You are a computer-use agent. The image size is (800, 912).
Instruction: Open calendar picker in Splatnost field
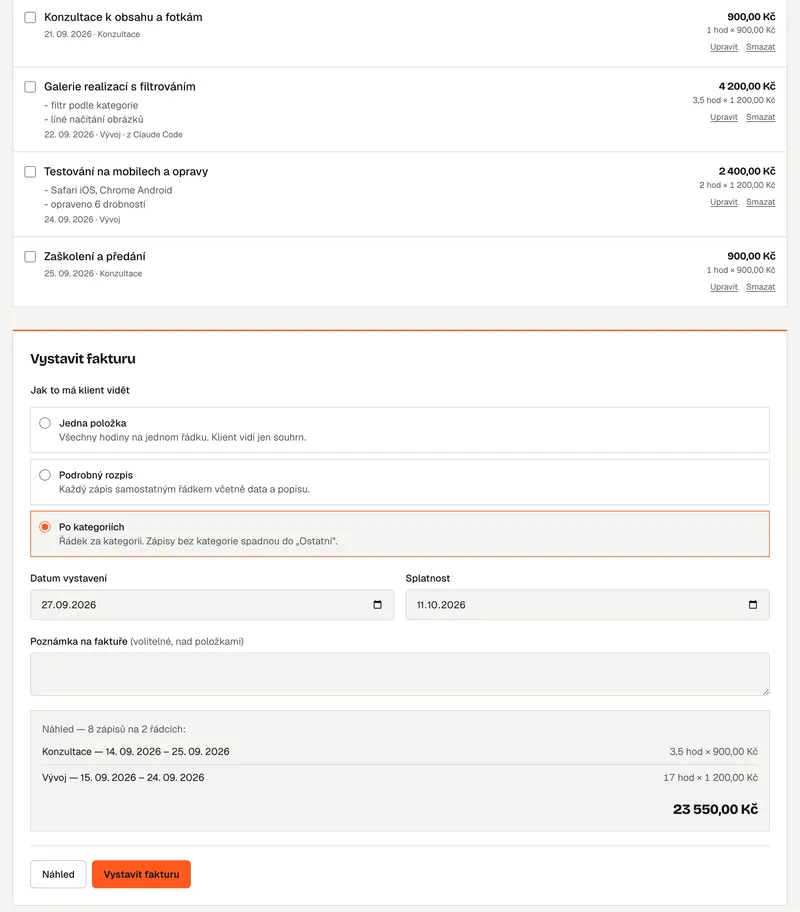pos(752,605)
